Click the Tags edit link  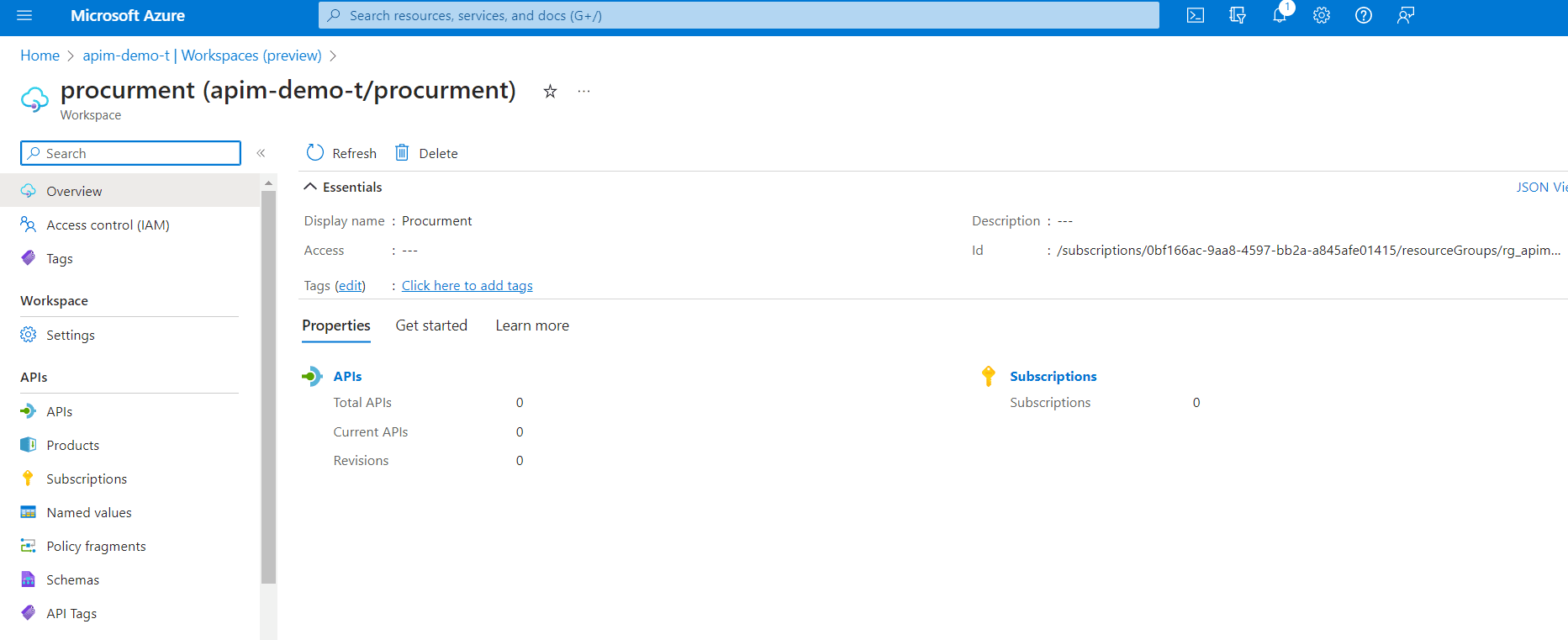350,286
